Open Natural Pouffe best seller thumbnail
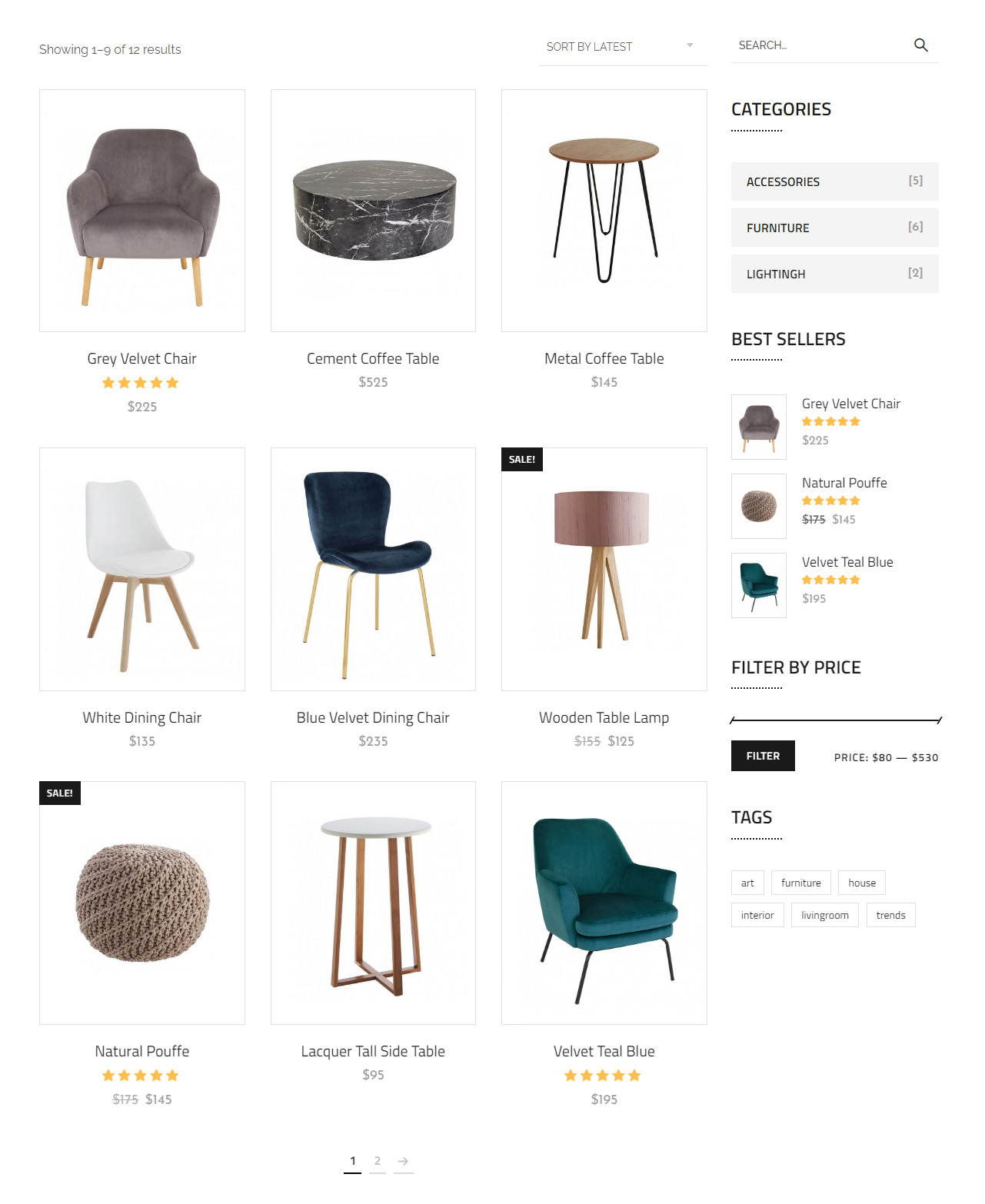This screenshot has height=1204, width=985. pyautogui.click(x=759, y=506)
